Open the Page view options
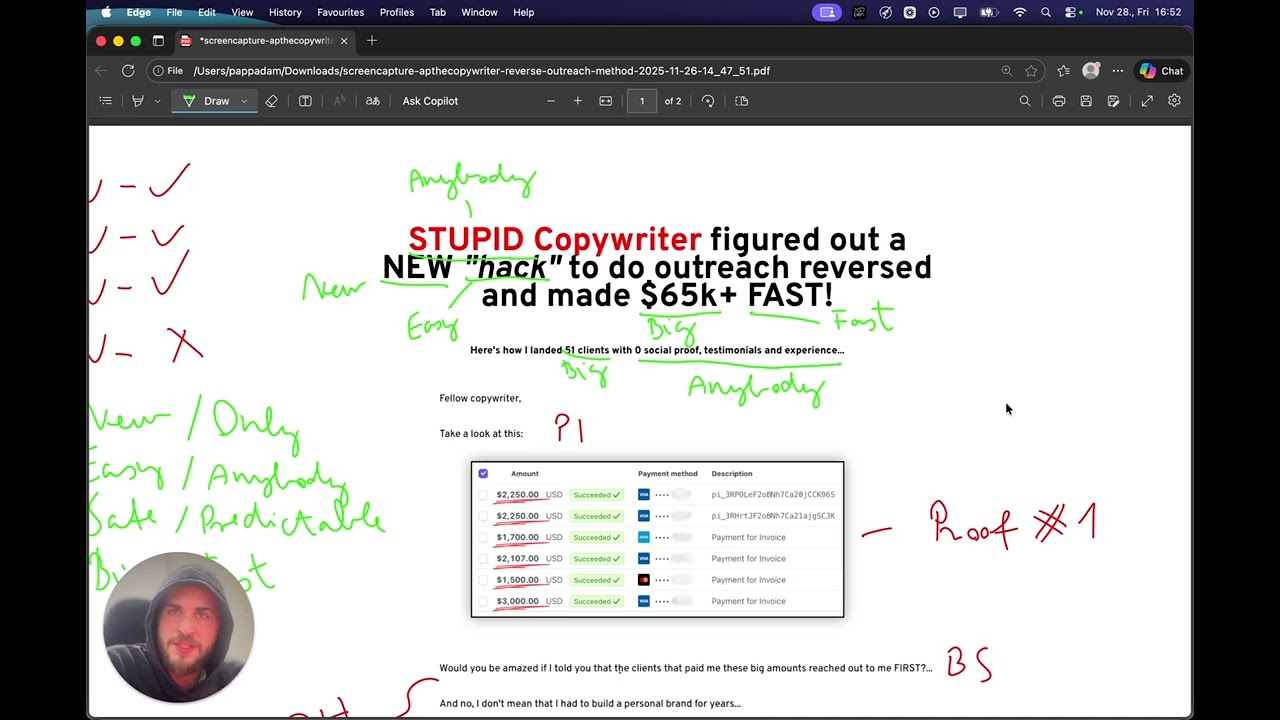Image resolution: width=1280 pixels, height=720 pixels. 741,101
